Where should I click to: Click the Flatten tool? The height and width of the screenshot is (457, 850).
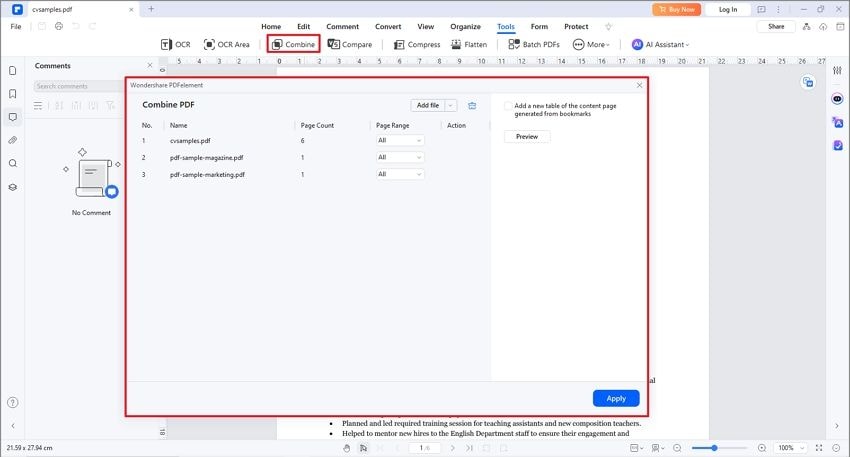(x=469, y=44)
